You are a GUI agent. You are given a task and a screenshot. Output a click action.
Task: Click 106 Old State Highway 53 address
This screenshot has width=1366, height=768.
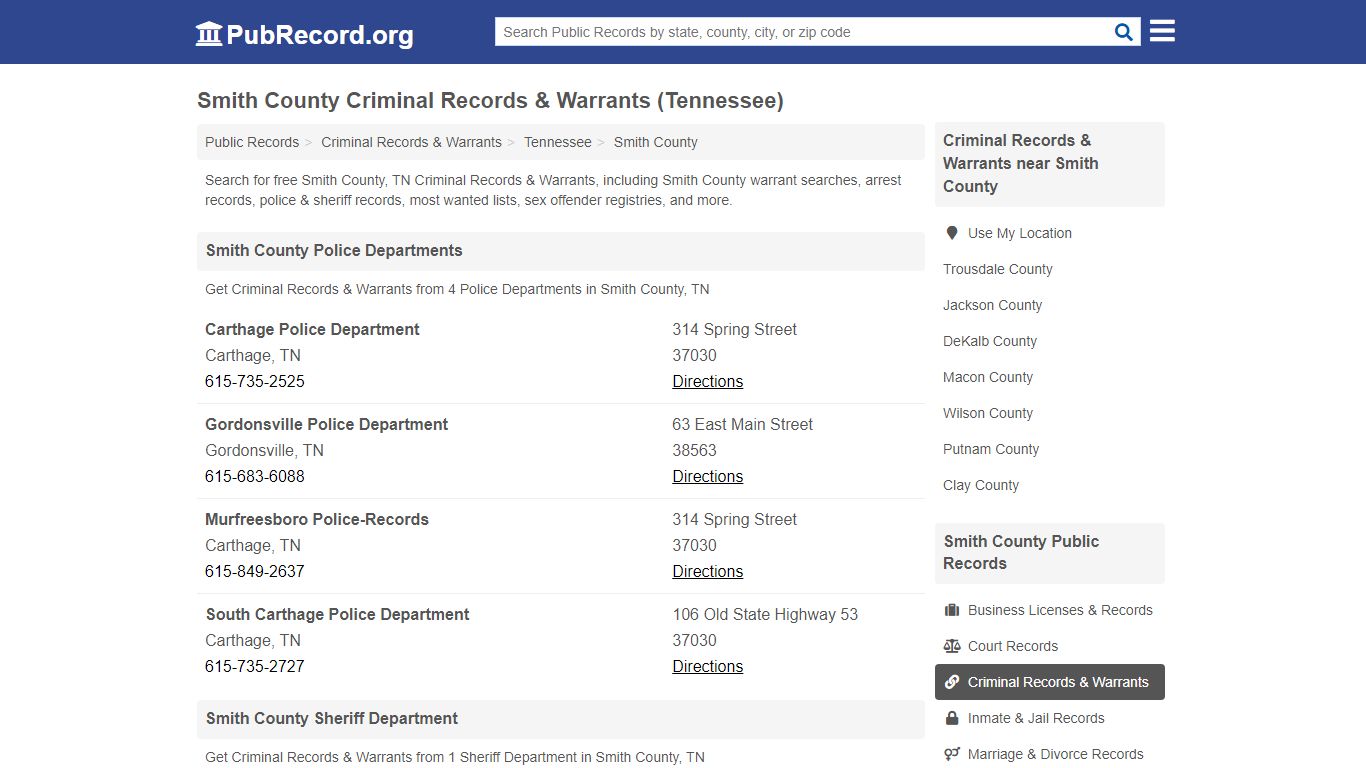pyautogui.click(x=765, y=614)
